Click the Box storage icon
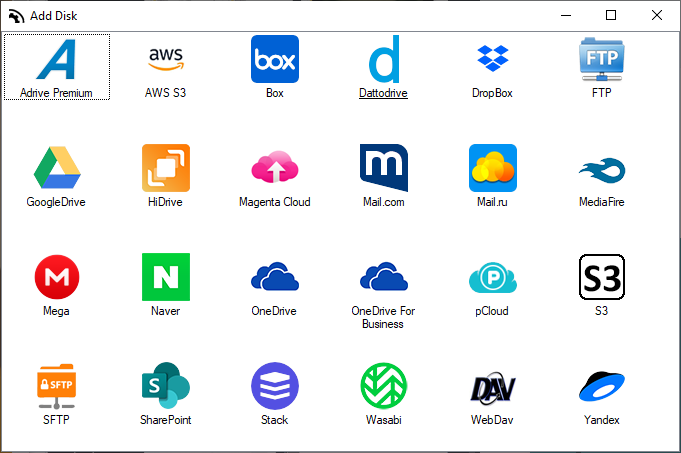The width and height of the screenshot is (681, 453). [274, 60]
